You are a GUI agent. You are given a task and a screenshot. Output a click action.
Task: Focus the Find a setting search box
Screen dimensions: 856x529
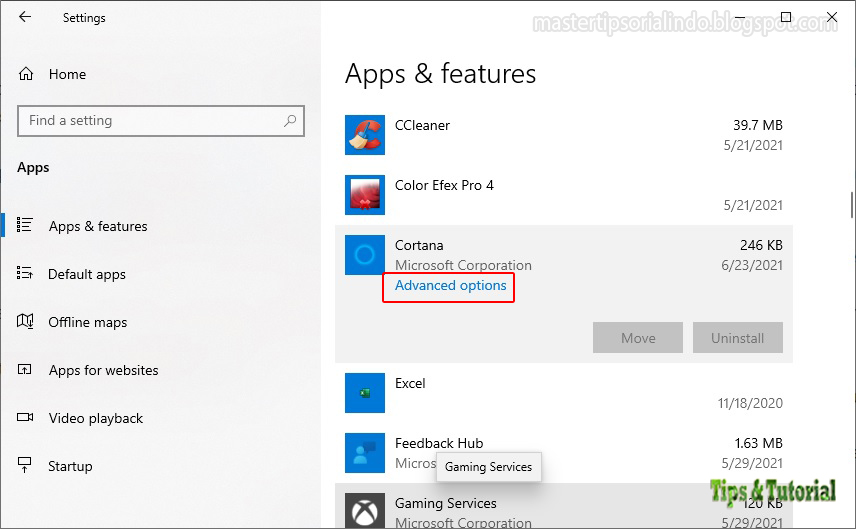click(161, 121)
